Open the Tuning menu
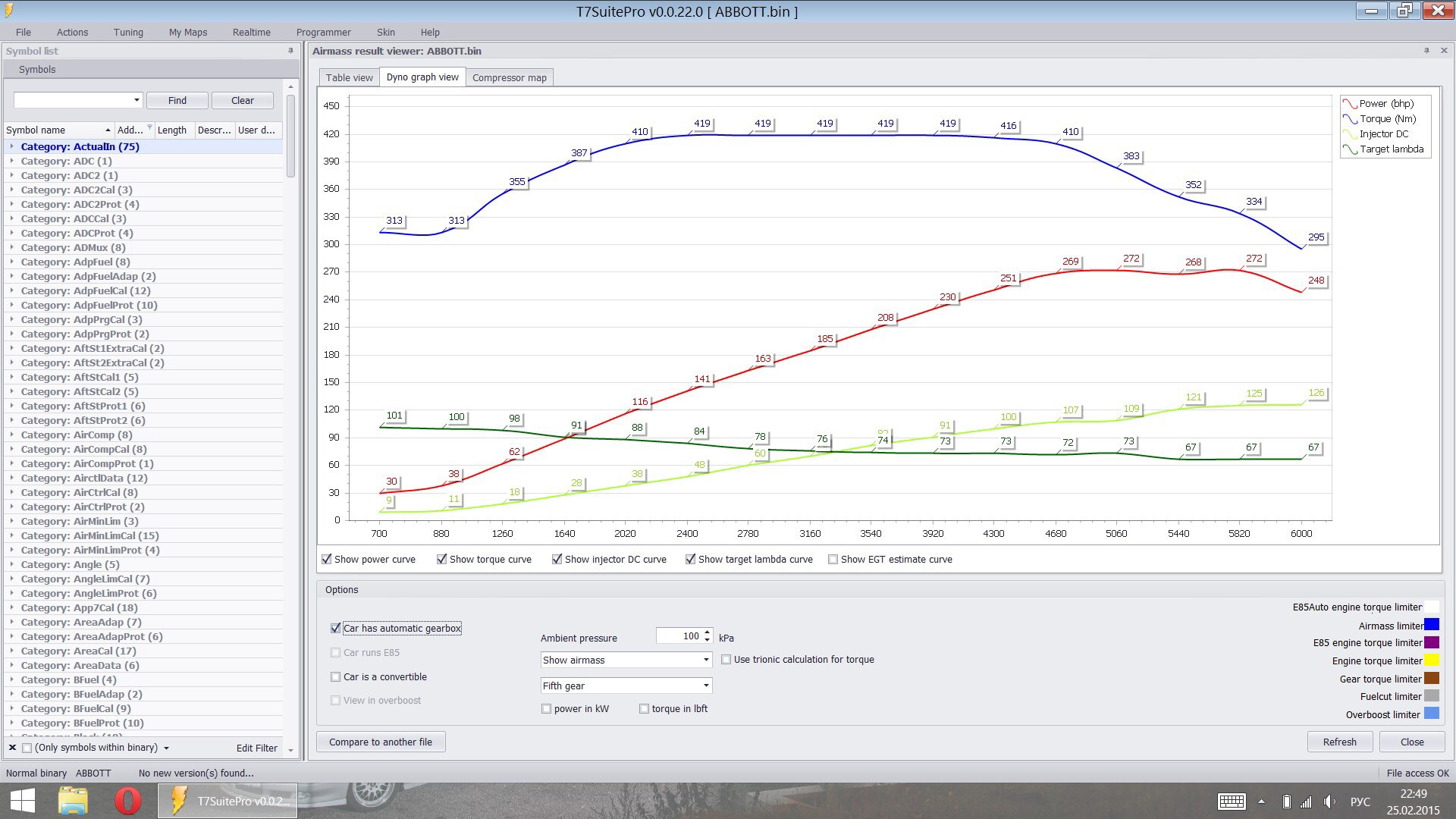 click(x=128, y=32)
